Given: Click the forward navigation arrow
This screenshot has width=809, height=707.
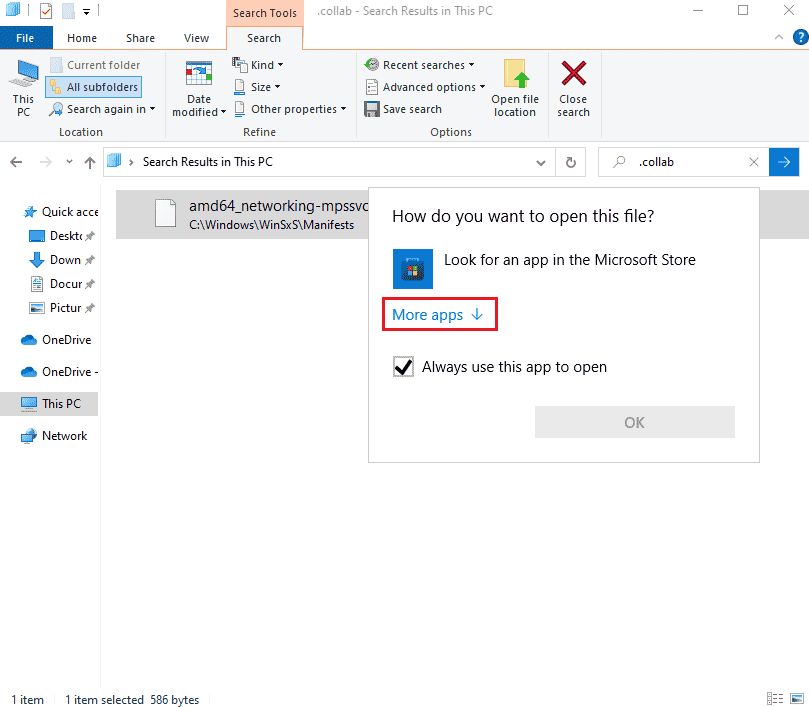Looking at the screenshot, I should 46,163.
